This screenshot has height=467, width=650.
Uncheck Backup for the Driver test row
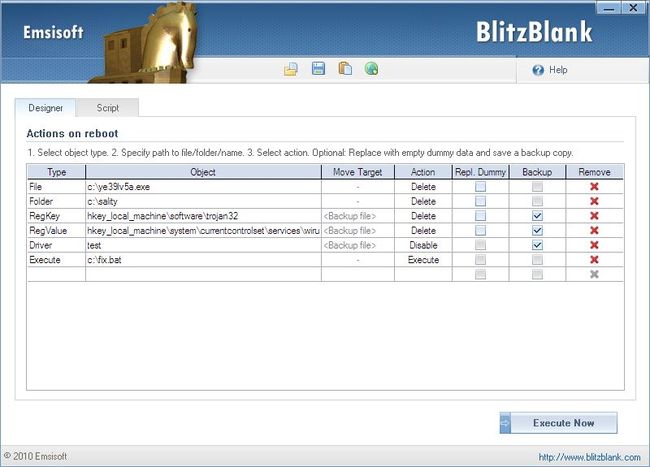(x=537, y=245)
